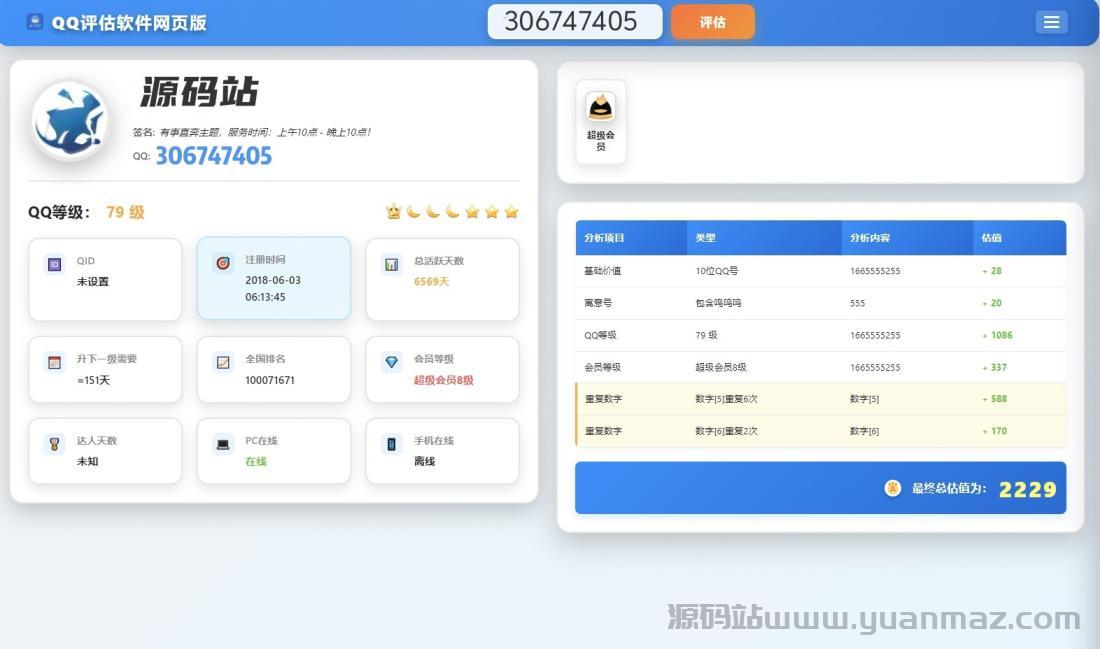Click the profile avatar image
Viewport: 1100px width, 649px height.
tap(70, 119)
